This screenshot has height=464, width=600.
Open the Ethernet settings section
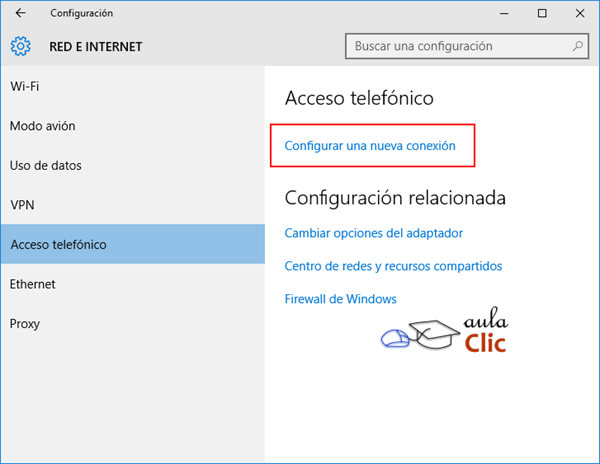point(33,284)
